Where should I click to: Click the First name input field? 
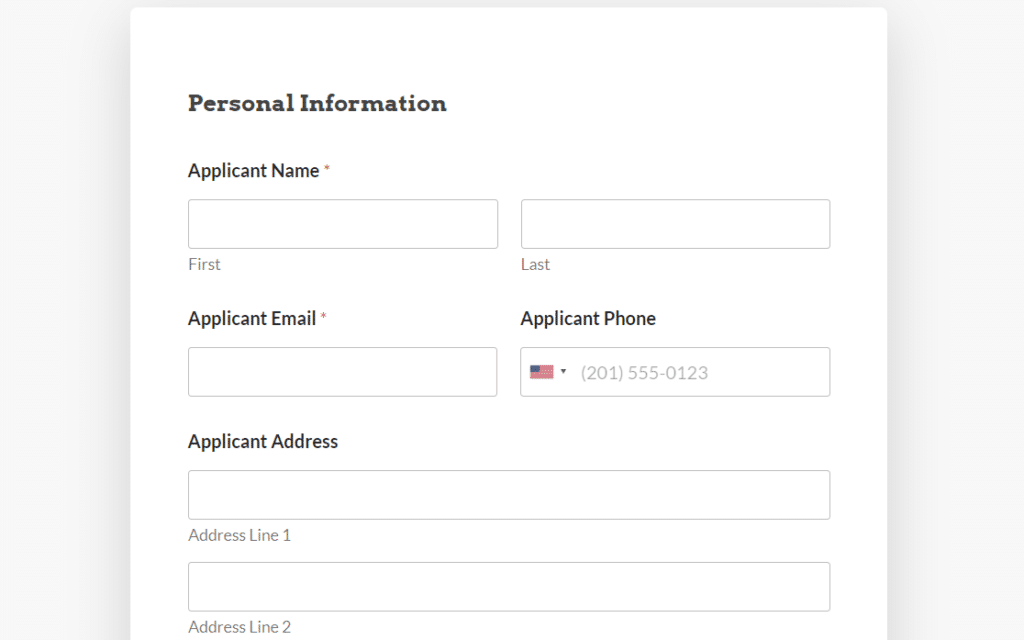(343, 224)
